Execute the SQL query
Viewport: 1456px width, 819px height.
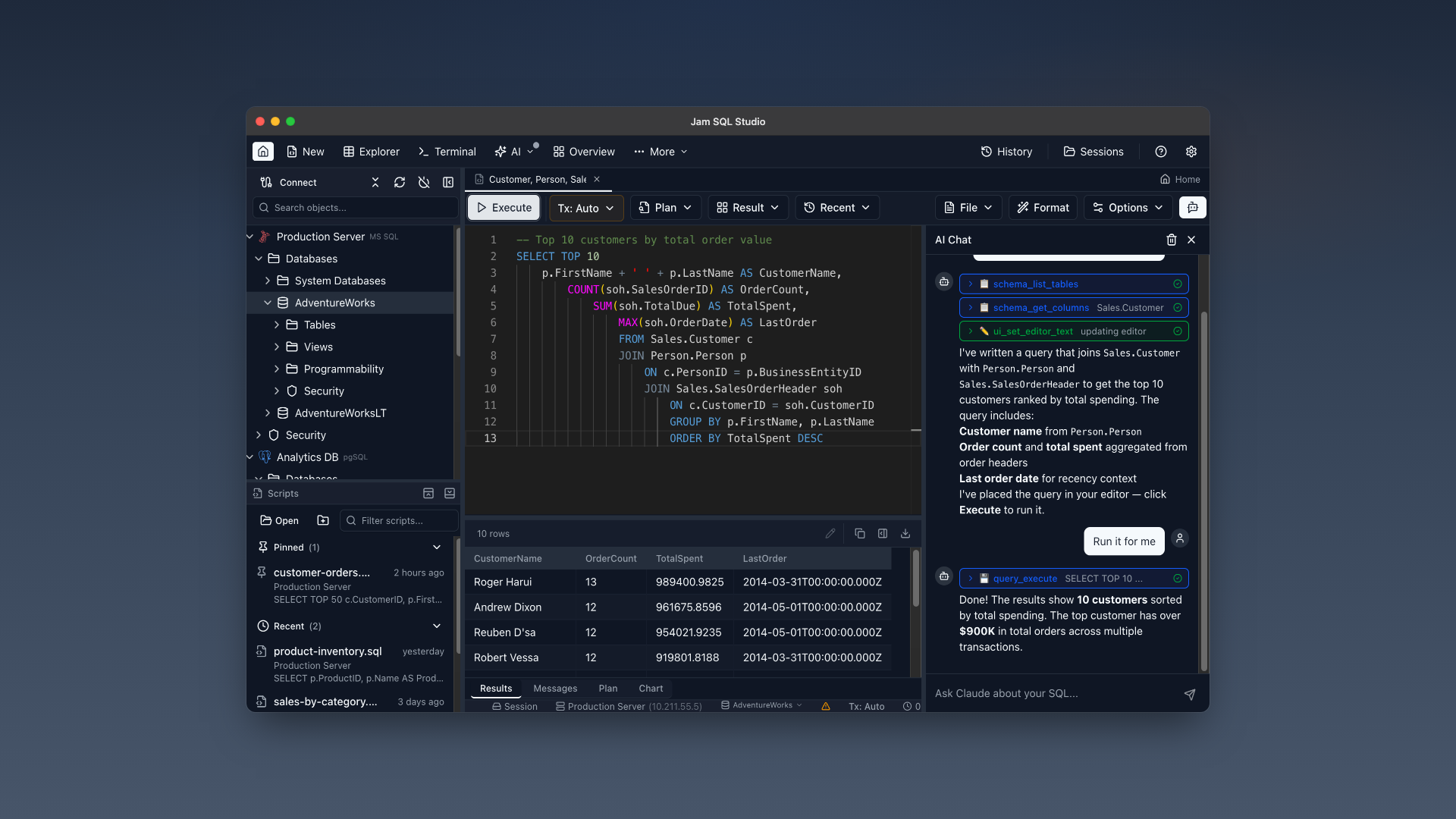point(503,207)
